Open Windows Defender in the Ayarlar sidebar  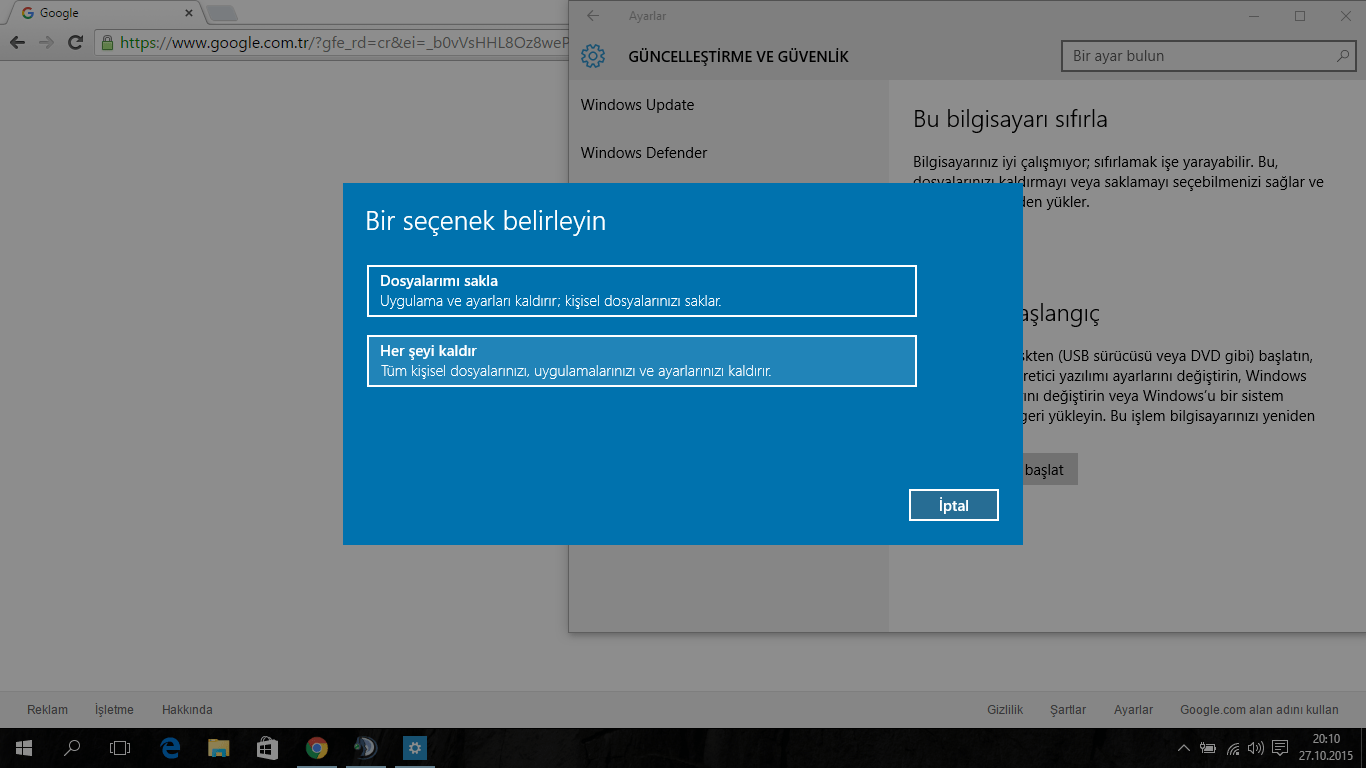pos(644,153)
